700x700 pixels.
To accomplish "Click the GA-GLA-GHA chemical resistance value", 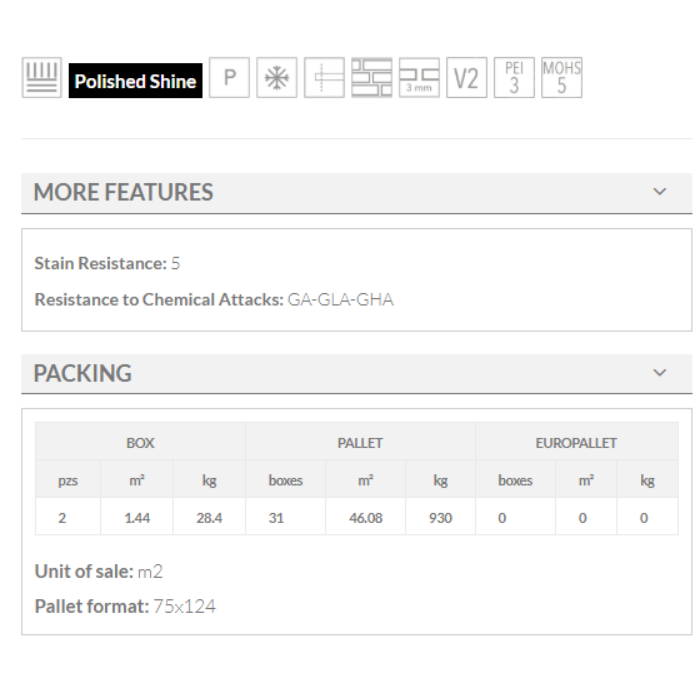I will [x=340, y=300].
